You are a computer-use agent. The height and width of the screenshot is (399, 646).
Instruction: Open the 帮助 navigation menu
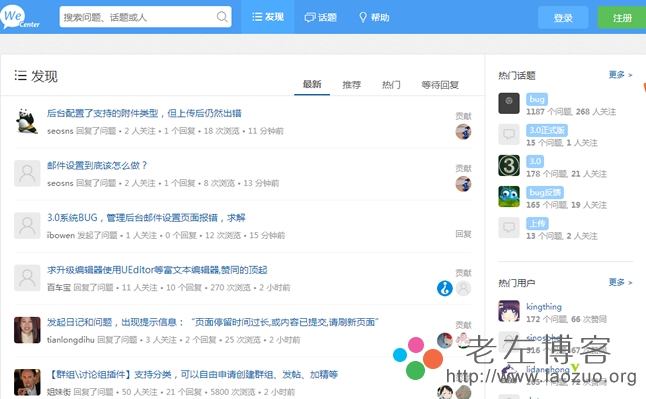tap(374, 17)
